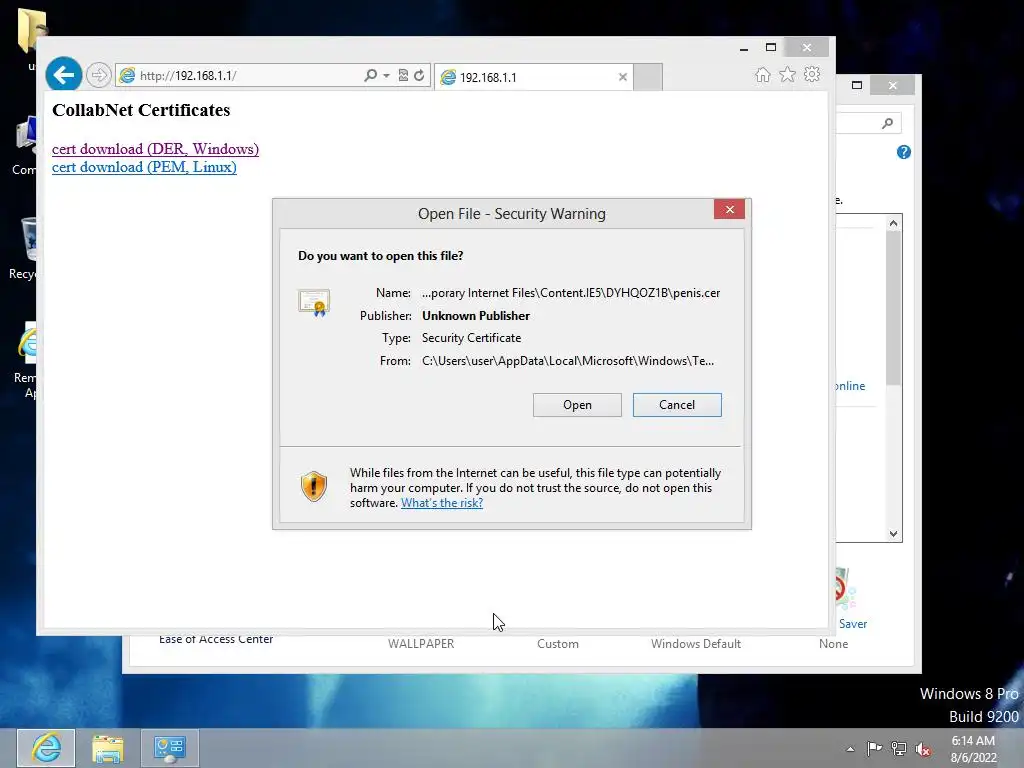This screenshot has width=1024, height=768.
Task: Open the Internet Explorer tools gear menu
Action: coord(812,74)
